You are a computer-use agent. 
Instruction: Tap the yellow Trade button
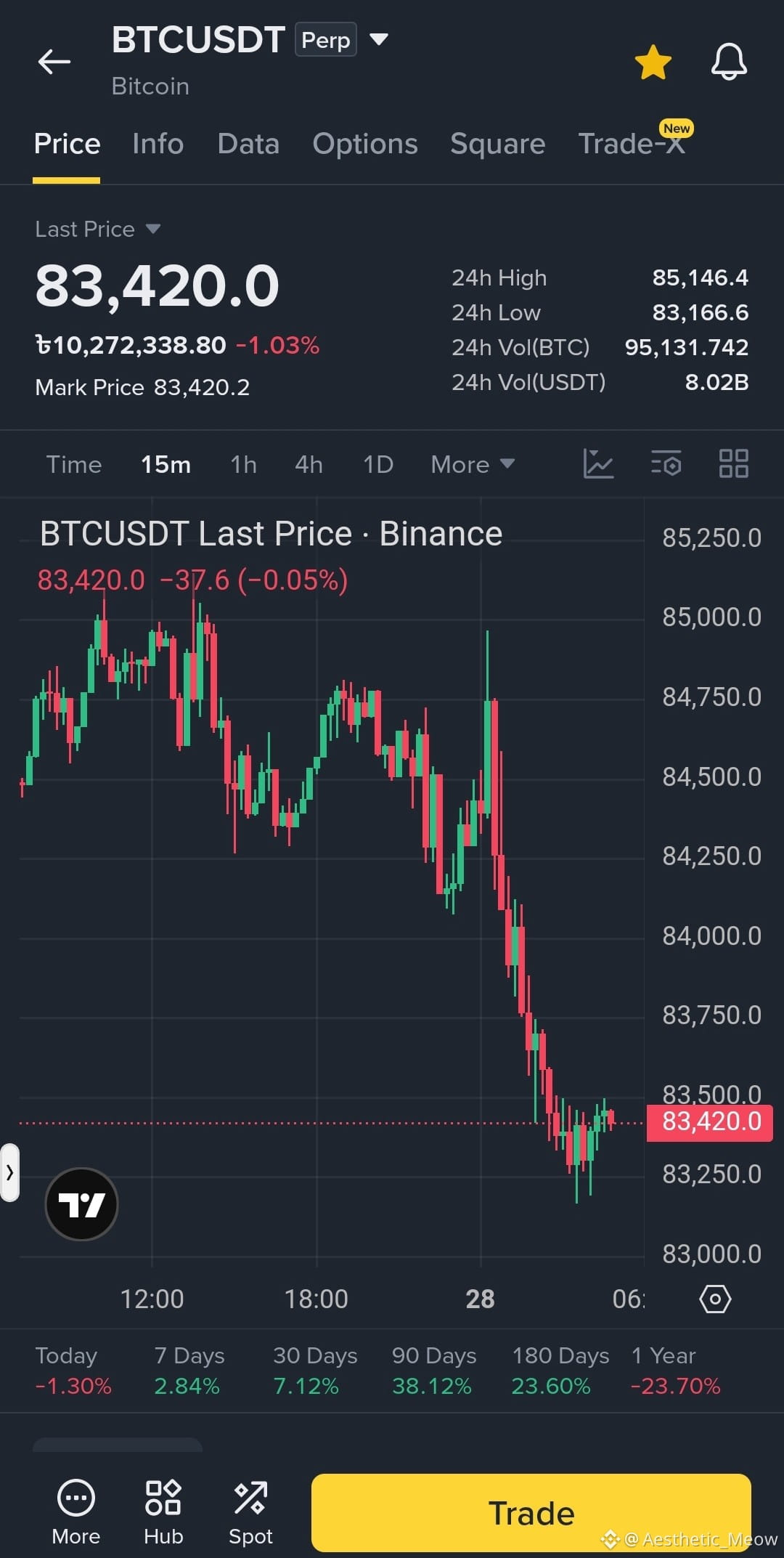coord(531,1513)
